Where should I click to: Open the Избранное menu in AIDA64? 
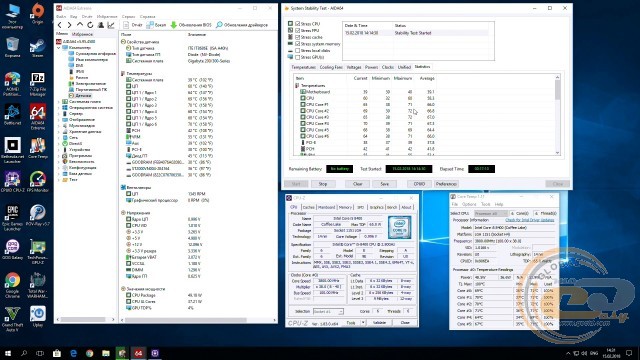[107, 17]
